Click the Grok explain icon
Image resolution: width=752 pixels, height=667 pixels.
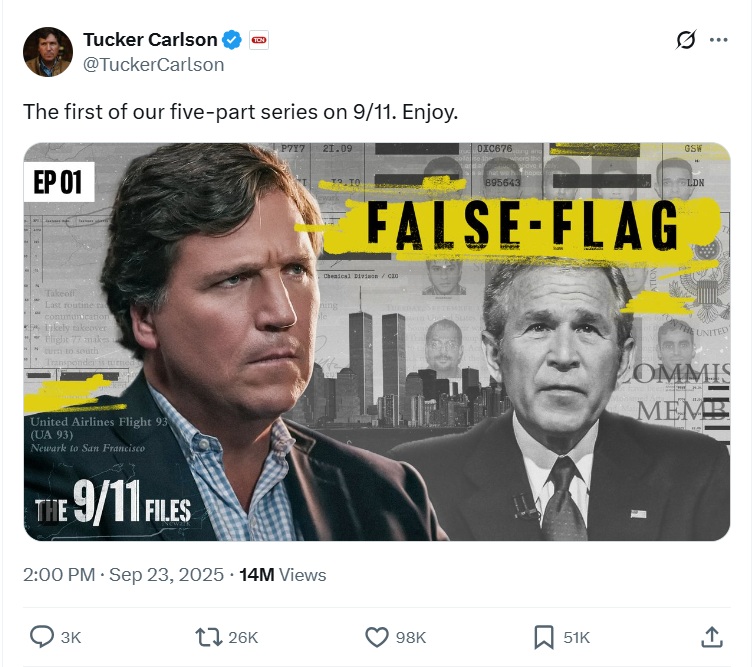pos(686,40)
